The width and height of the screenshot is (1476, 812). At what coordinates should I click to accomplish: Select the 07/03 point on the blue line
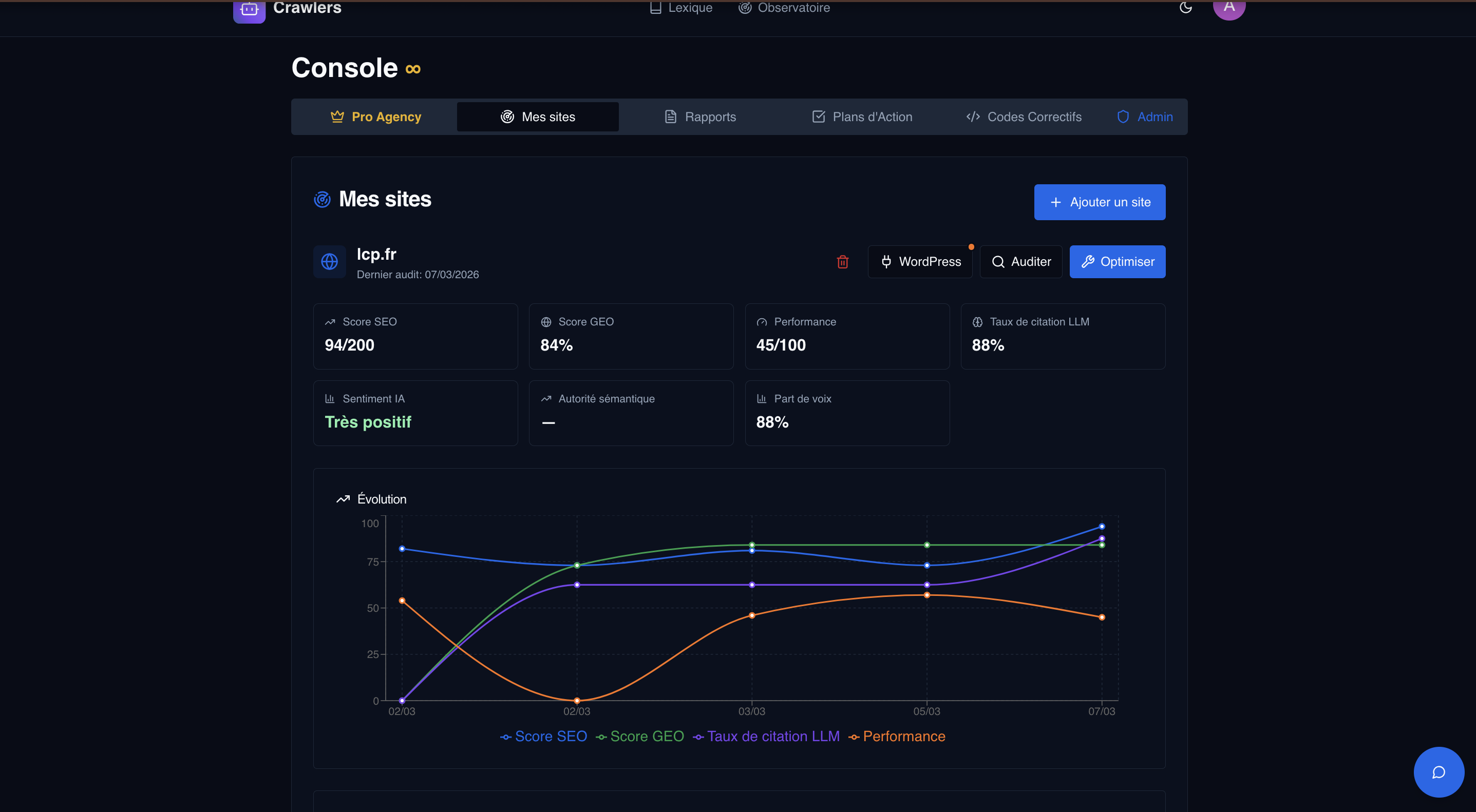pyautogui.click(x=1101, y=526)
